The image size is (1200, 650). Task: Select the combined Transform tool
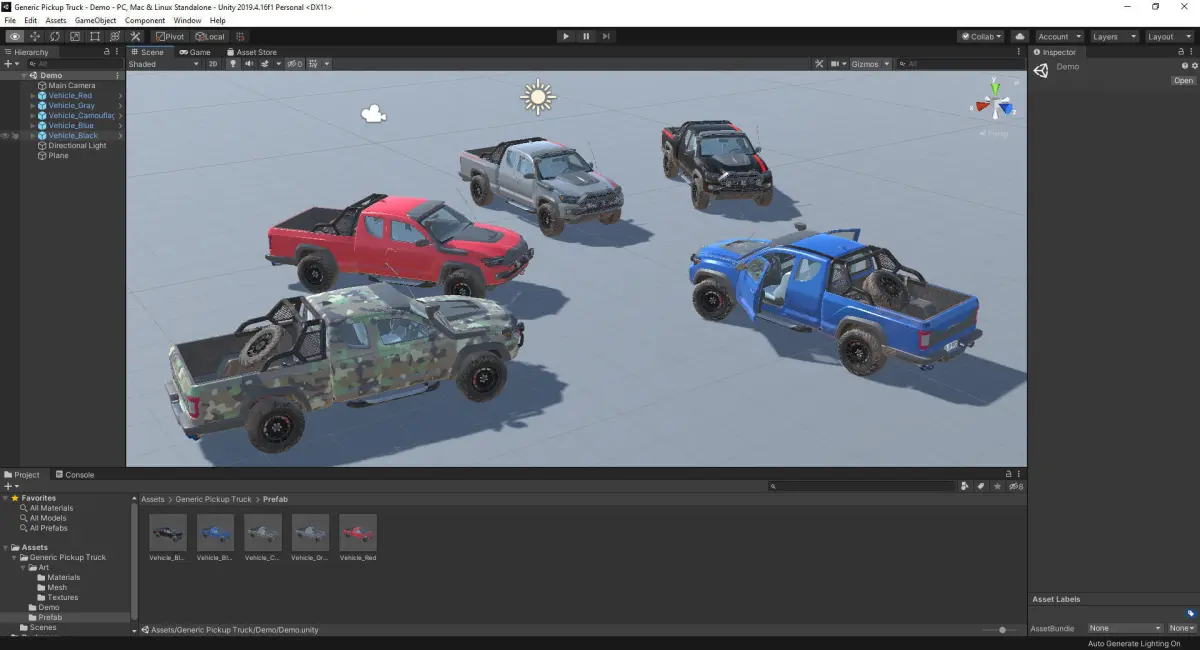click(115, 36)
